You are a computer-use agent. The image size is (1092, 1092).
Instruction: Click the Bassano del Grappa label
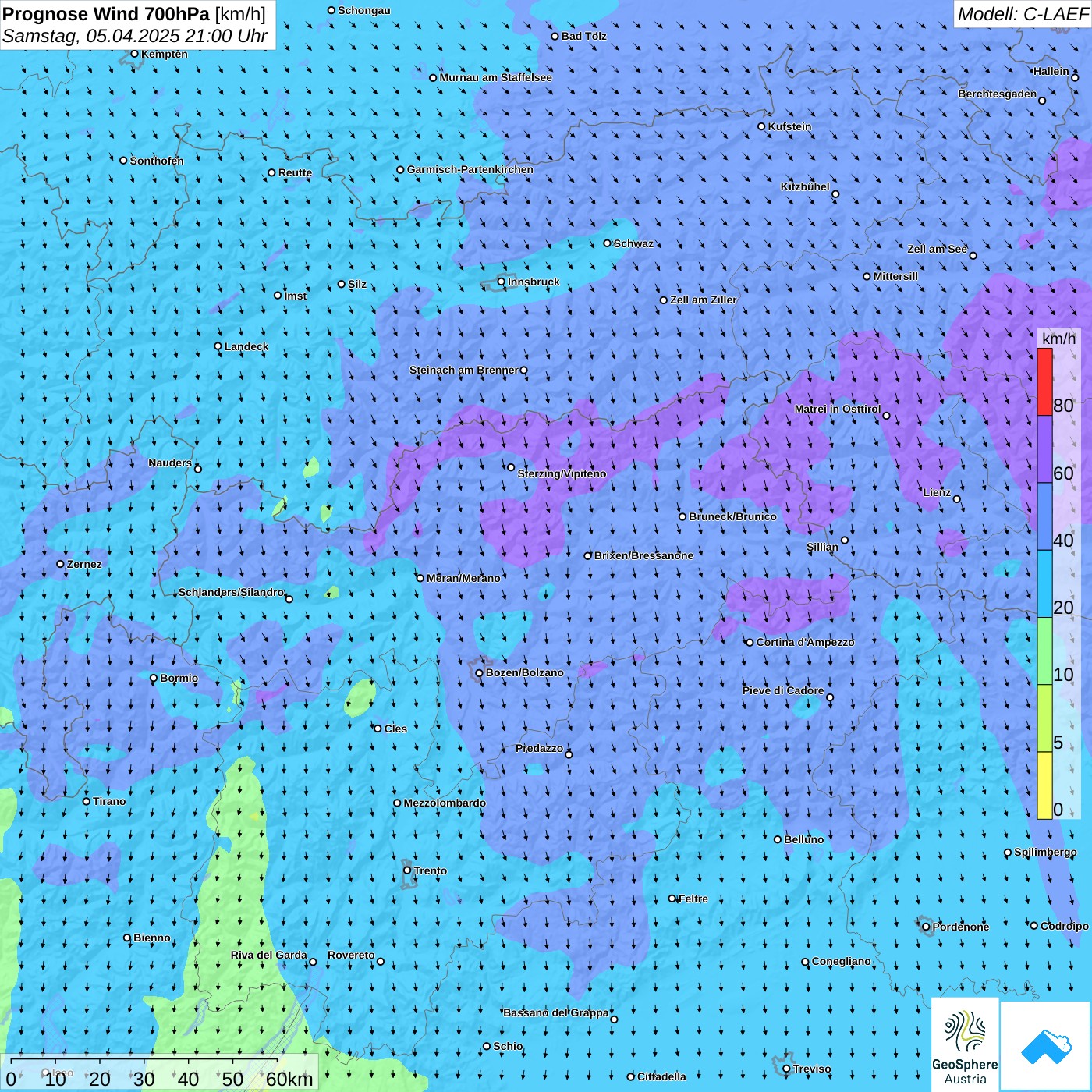click(556, 1012)
